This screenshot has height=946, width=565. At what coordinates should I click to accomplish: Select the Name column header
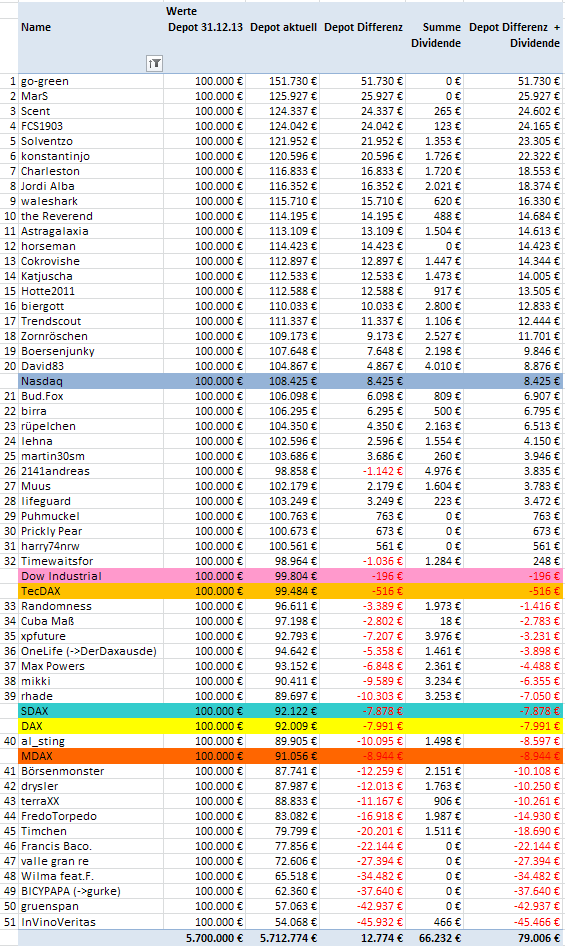[x=36, y=27]
